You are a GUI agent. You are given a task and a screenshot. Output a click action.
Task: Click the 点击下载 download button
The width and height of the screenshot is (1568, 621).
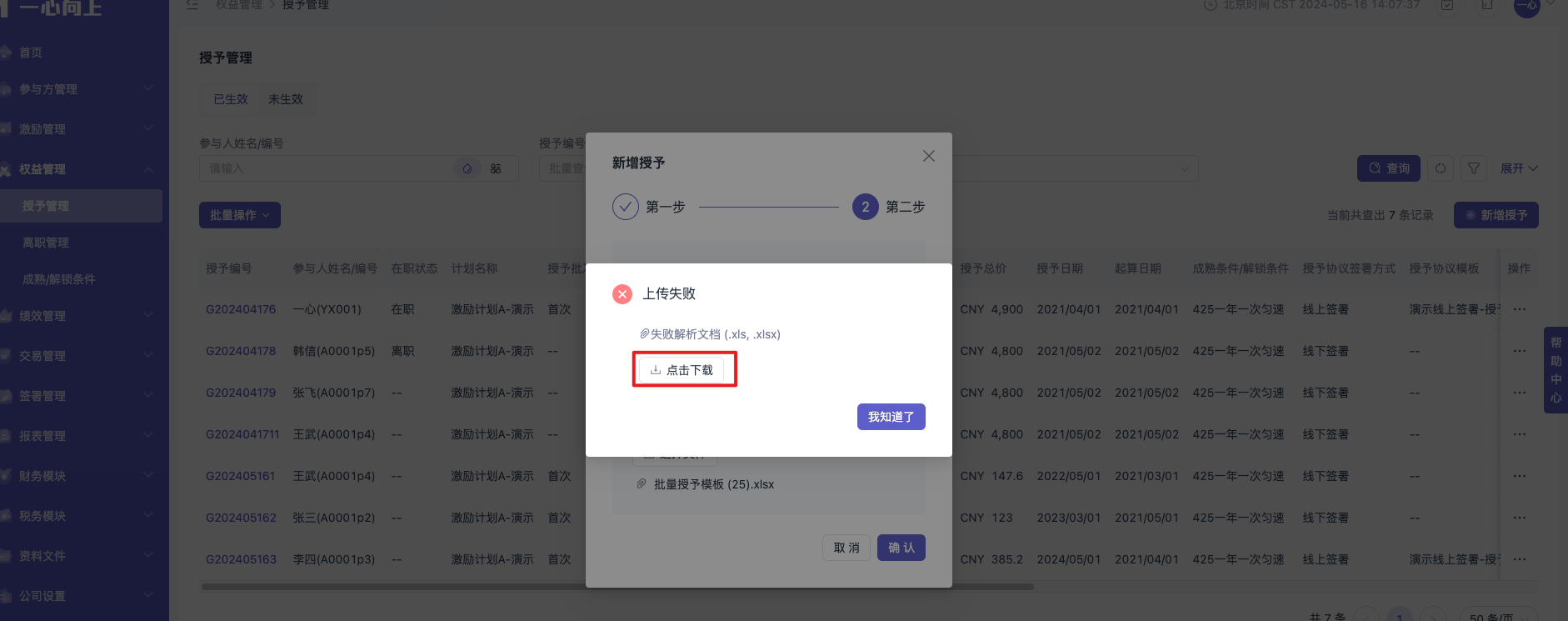(683, 370)
